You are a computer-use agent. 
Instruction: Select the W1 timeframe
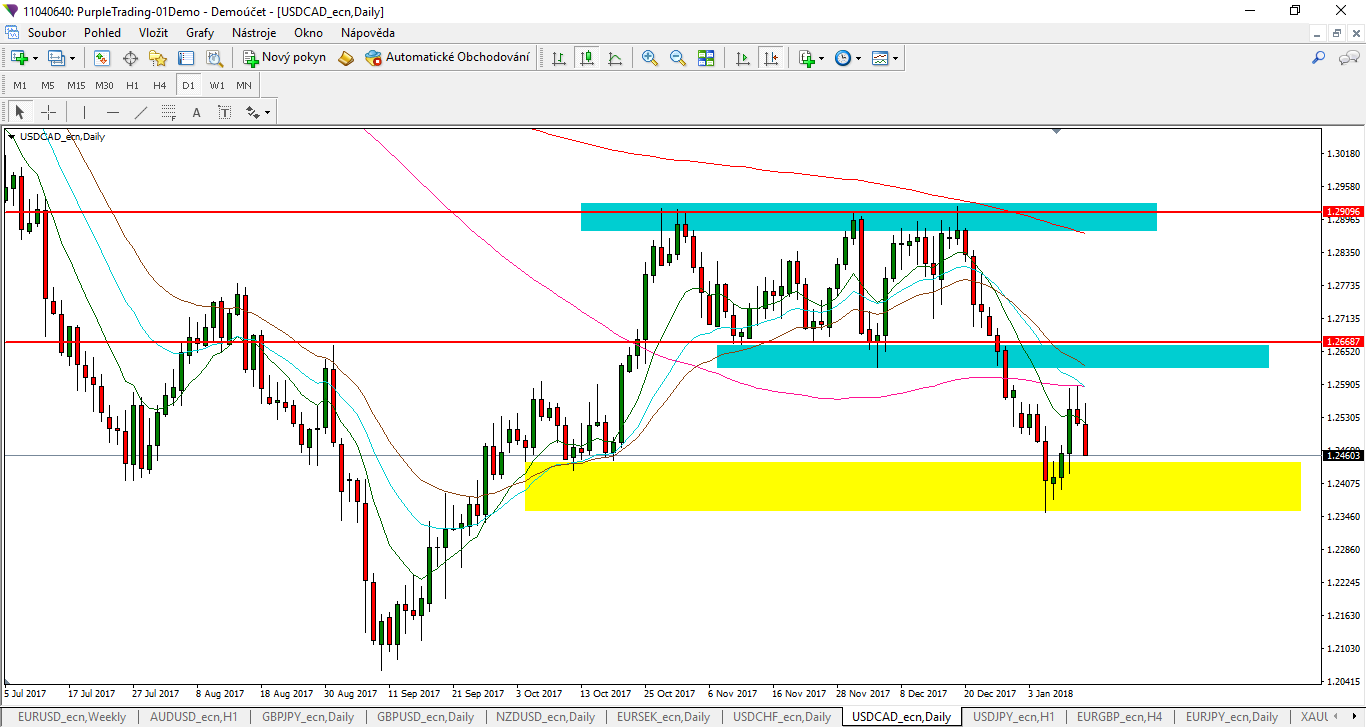[217, 85]
